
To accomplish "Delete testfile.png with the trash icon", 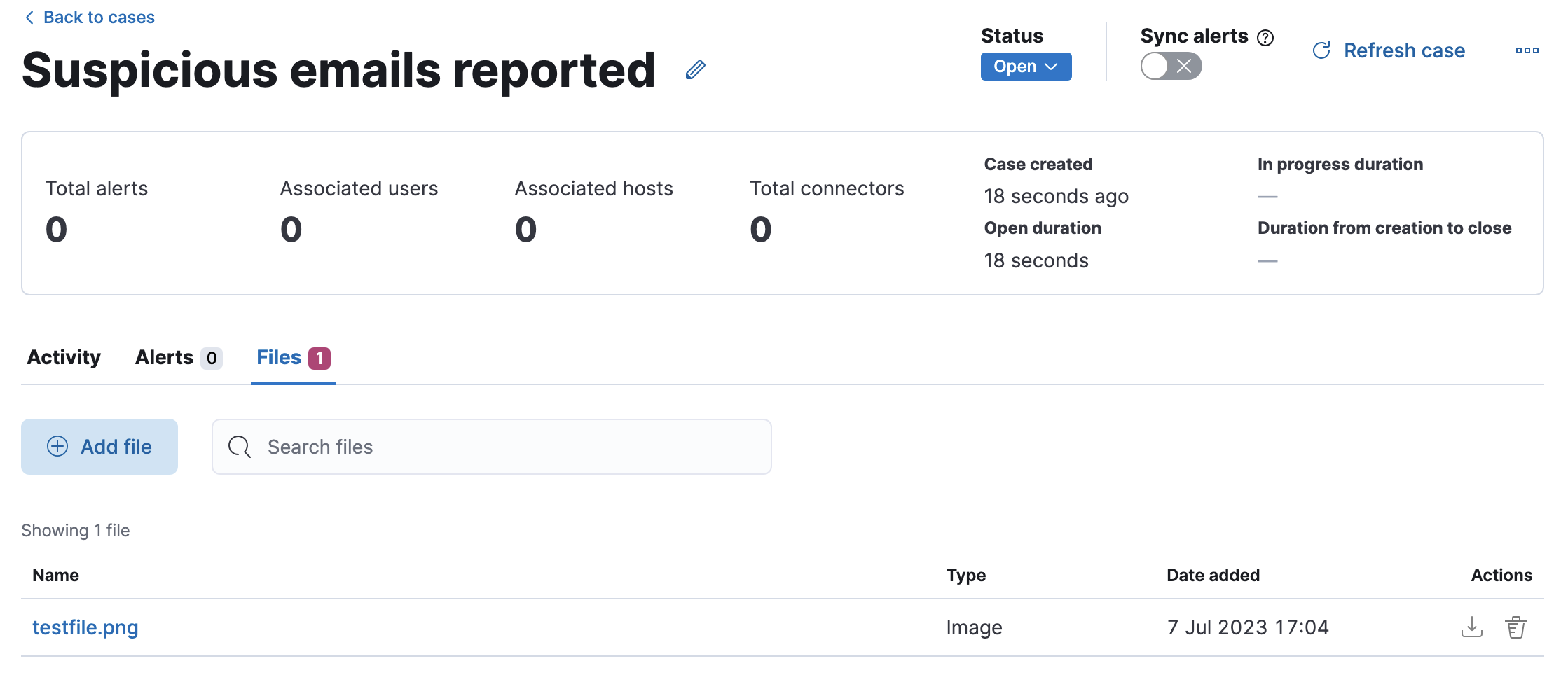I will (1515, 627).
